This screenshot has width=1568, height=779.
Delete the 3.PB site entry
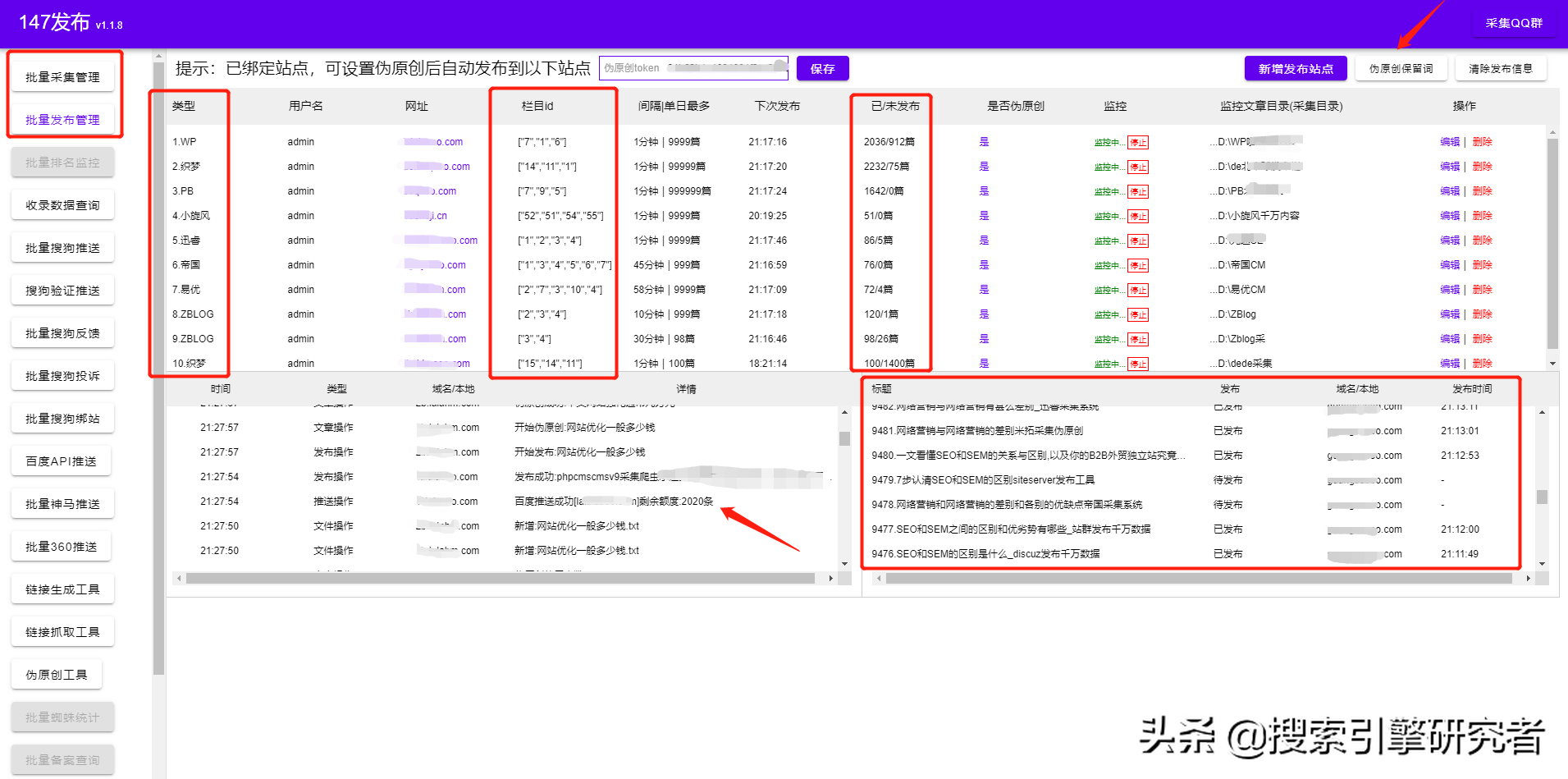click(1482, 191)
